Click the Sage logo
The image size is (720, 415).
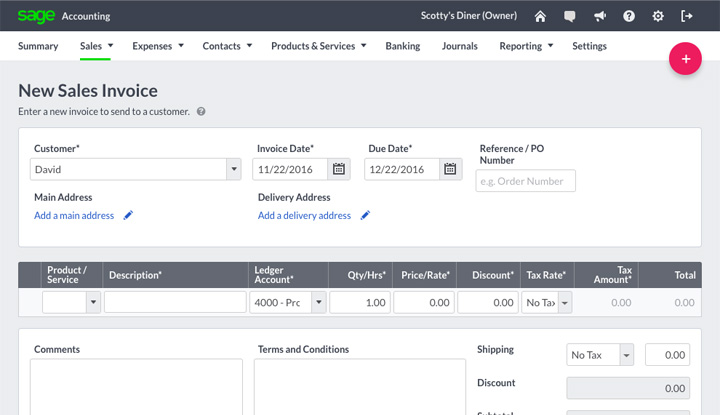36,16
